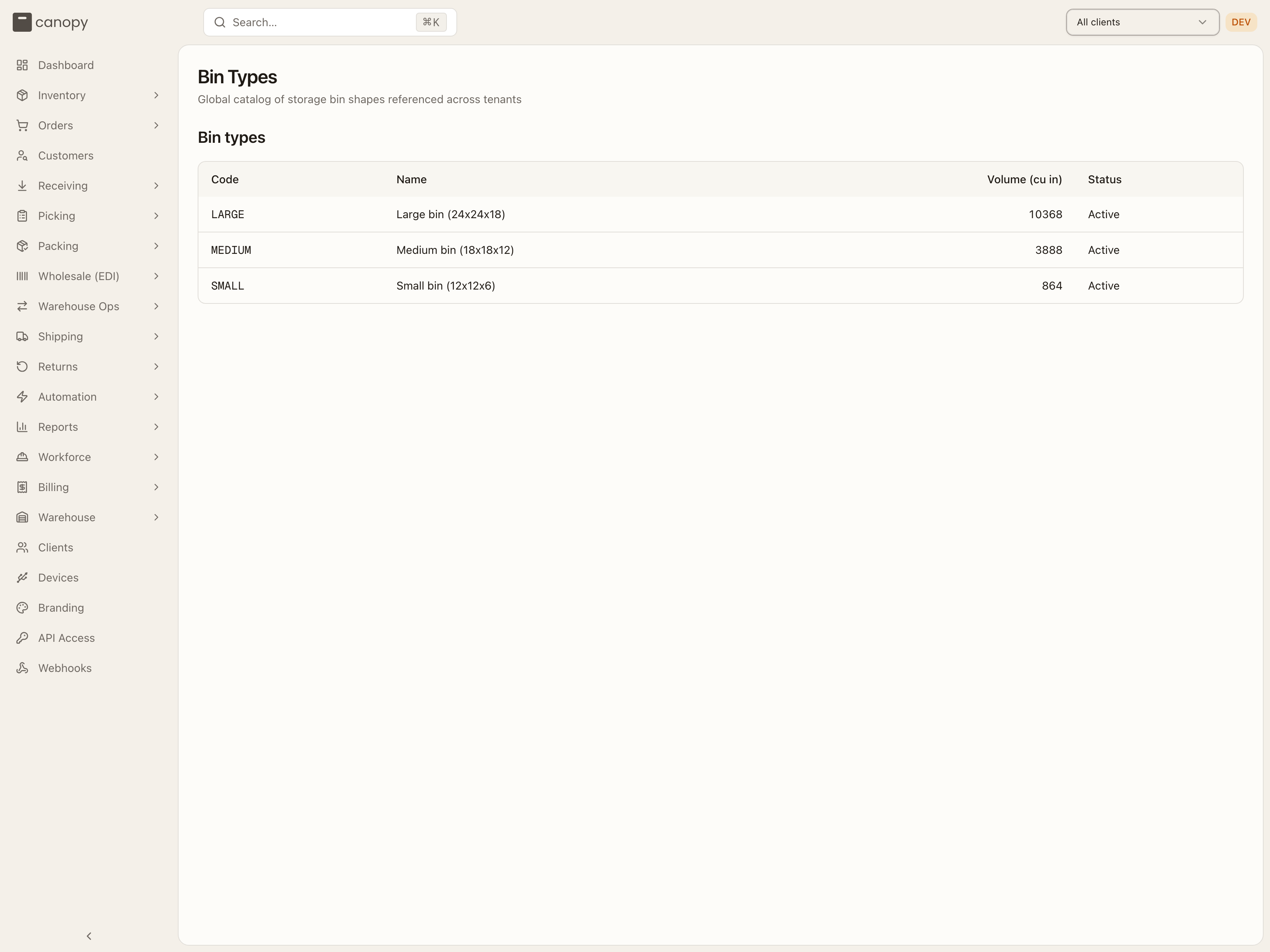Image resolution: width=1270 pixels, height=952 pixels.
Task: Click Active status in SMALL row
Action: coord(1103,286)
